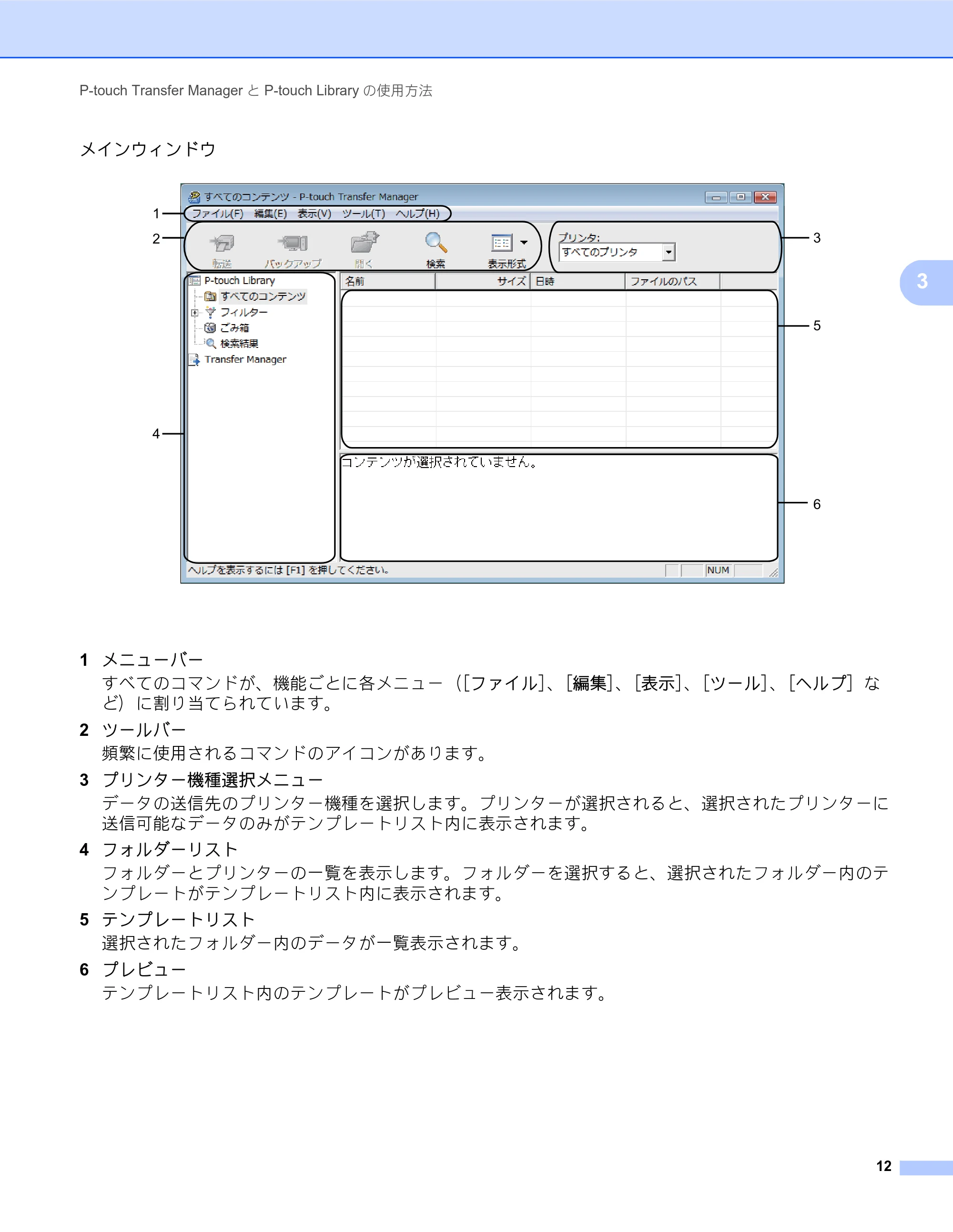This screenshot has height=1232, width=953.
Task: Close the P-touch Transfer Manager window
Action: pyautogui.click(x=765, y=197)
